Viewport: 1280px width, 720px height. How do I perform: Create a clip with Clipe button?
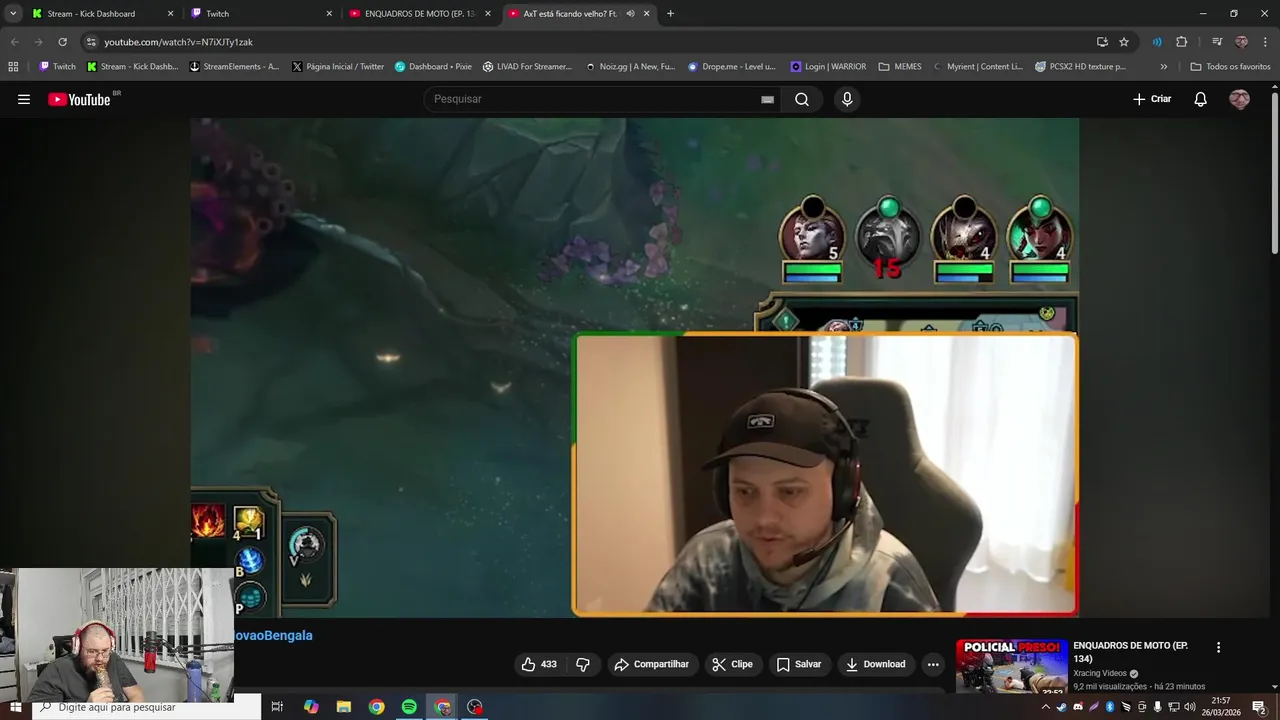click(732, 664)
